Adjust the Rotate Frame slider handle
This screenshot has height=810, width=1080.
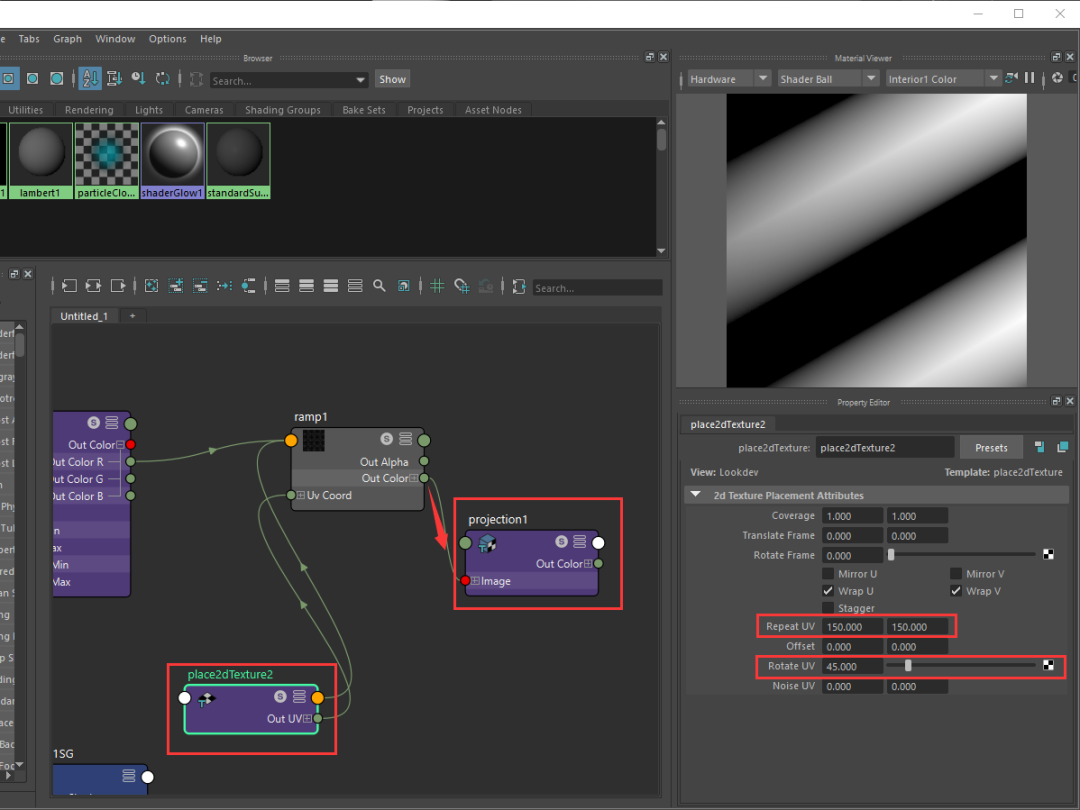coord(891,554)
